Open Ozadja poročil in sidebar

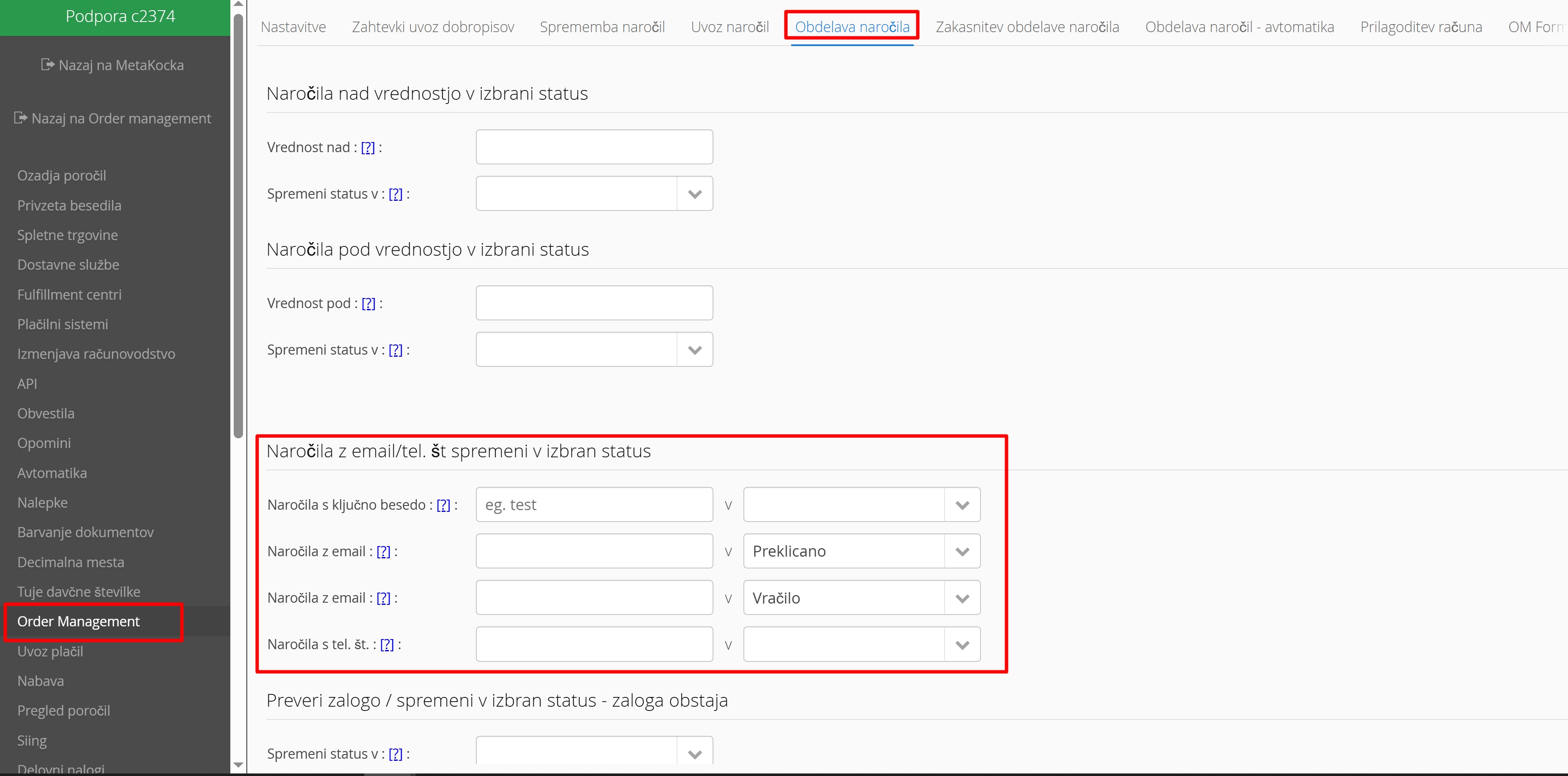pos(61,175)
